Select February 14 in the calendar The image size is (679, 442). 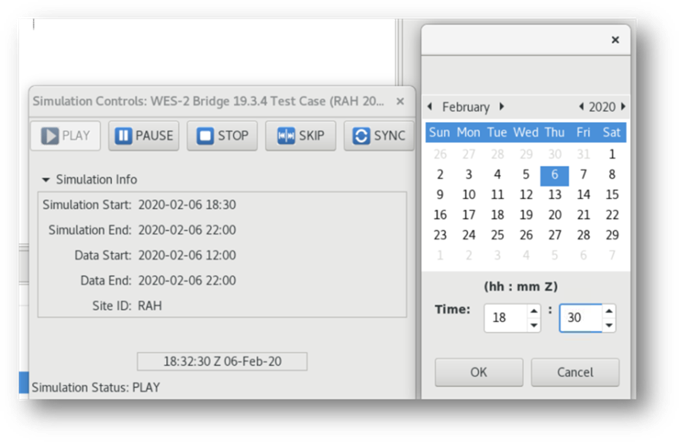(583, 194)
